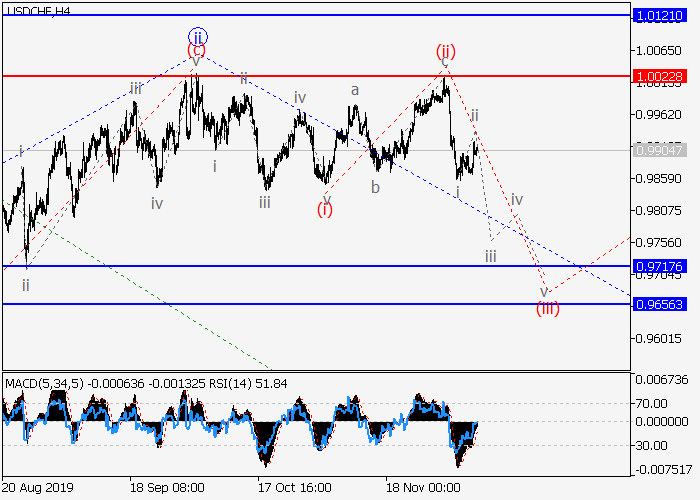The image size is (700, 500).
Task: Click the red (i) wave label
Action: 325,209
